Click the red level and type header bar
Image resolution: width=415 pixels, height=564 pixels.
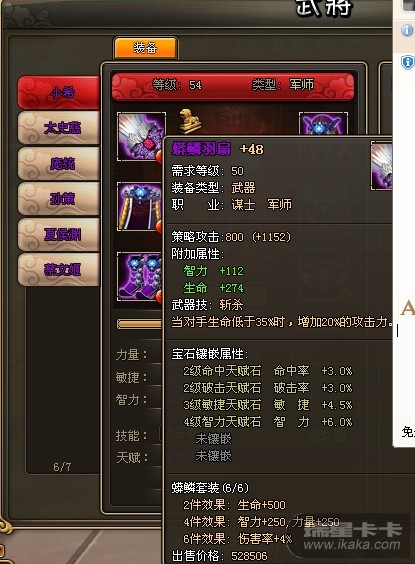point(233,86)
